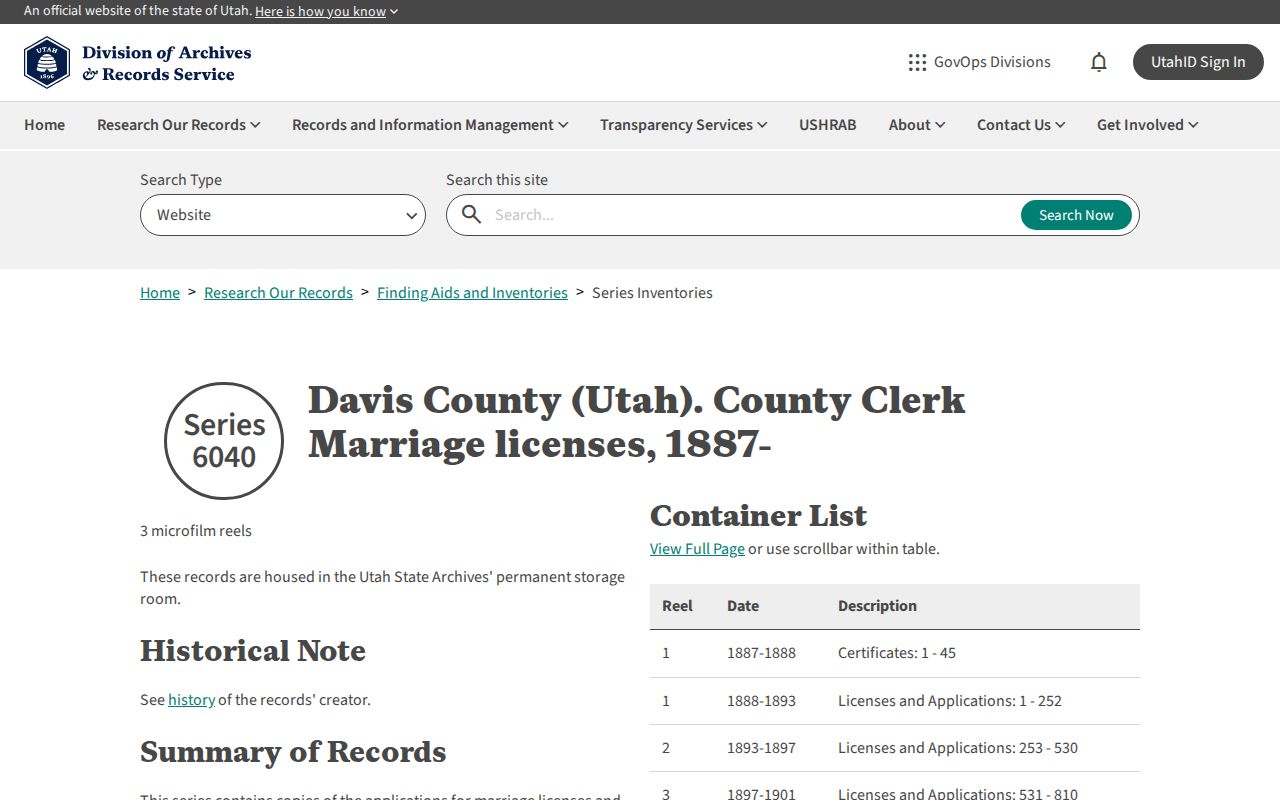
Task: Select 'Certificates: 1 - 45' cell
Action: [897, 653]
